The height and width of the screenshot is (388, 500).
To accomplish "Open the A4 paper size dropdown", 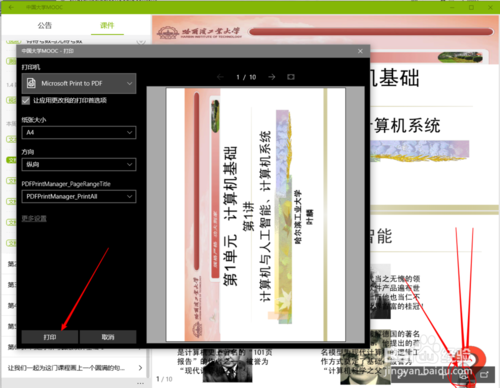I will 79,132.
